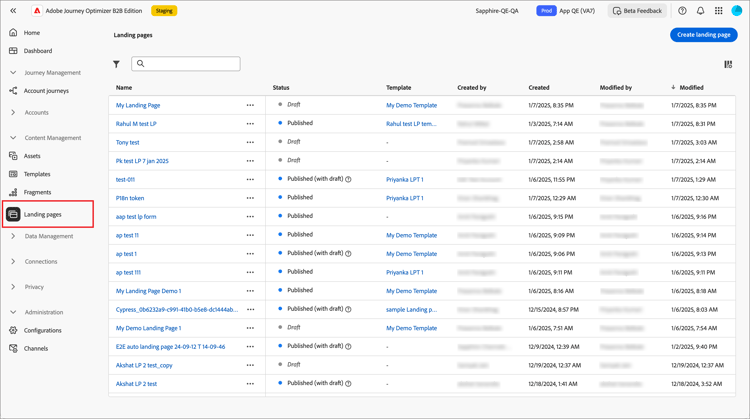The height and width of the screenshot is (419, 750).
Task: Open the Tony test landing page
Action: tap(127, 143)
